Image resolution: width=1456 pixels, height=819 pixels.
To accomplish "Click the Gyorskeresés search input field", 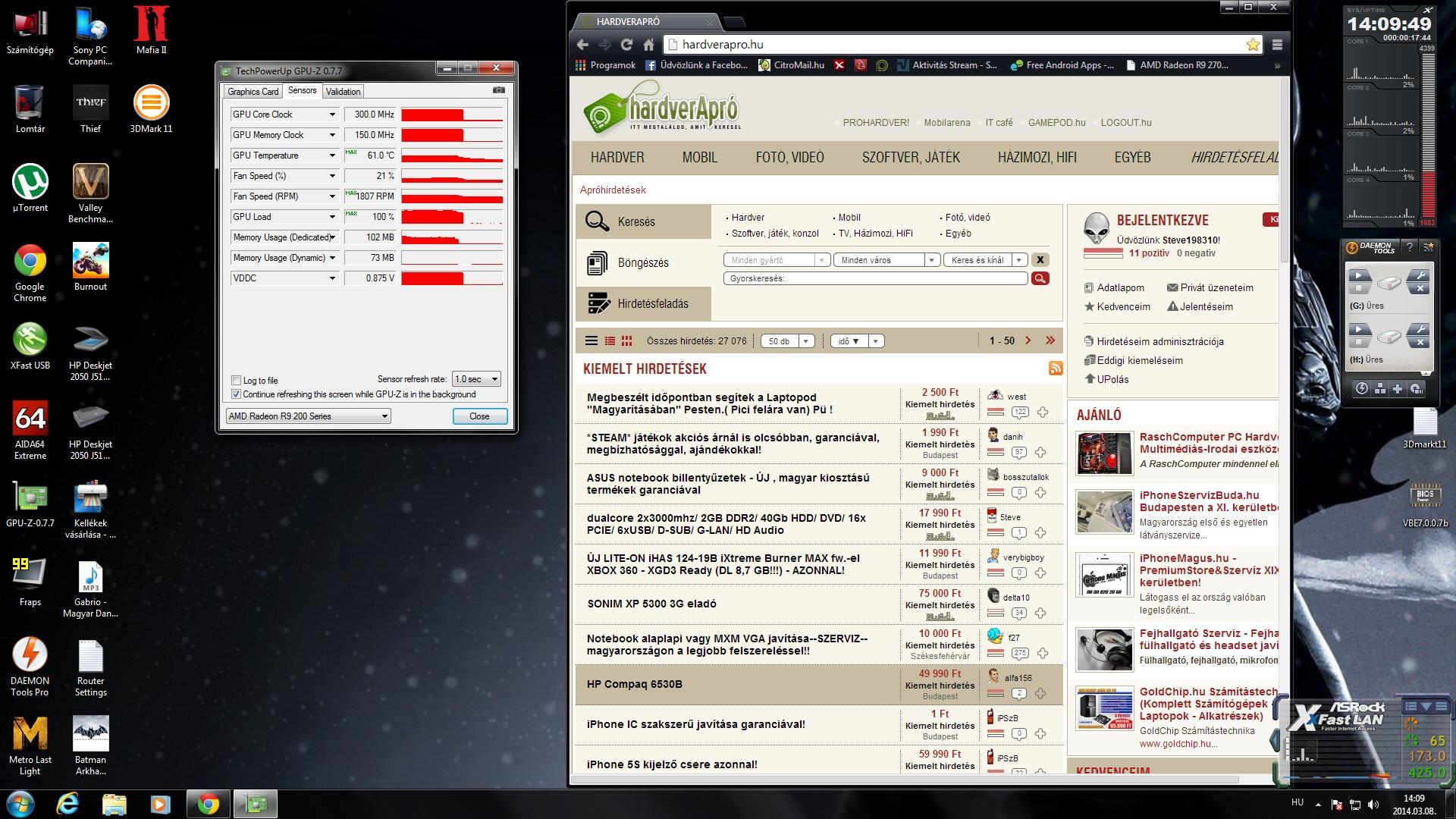I will point(875,278).
